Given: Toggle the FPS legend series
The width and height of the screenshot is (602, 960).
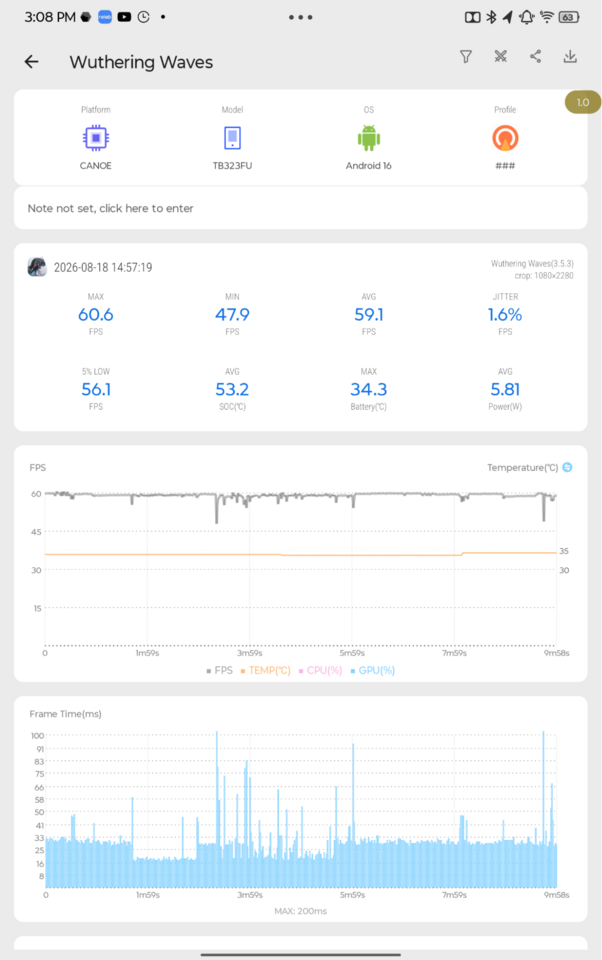Looking at the screenshot, I should click(220, 670).
